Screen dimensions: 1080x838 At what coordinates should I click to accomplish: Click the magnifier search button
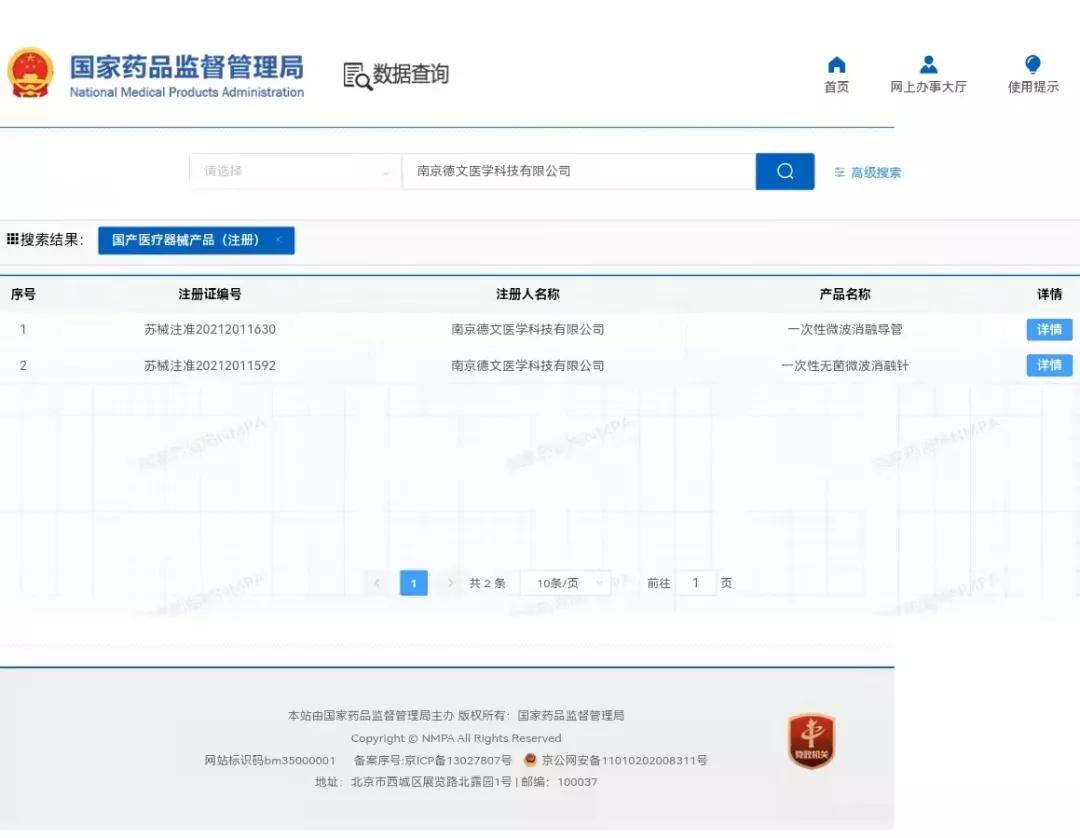tap(784, 171)
